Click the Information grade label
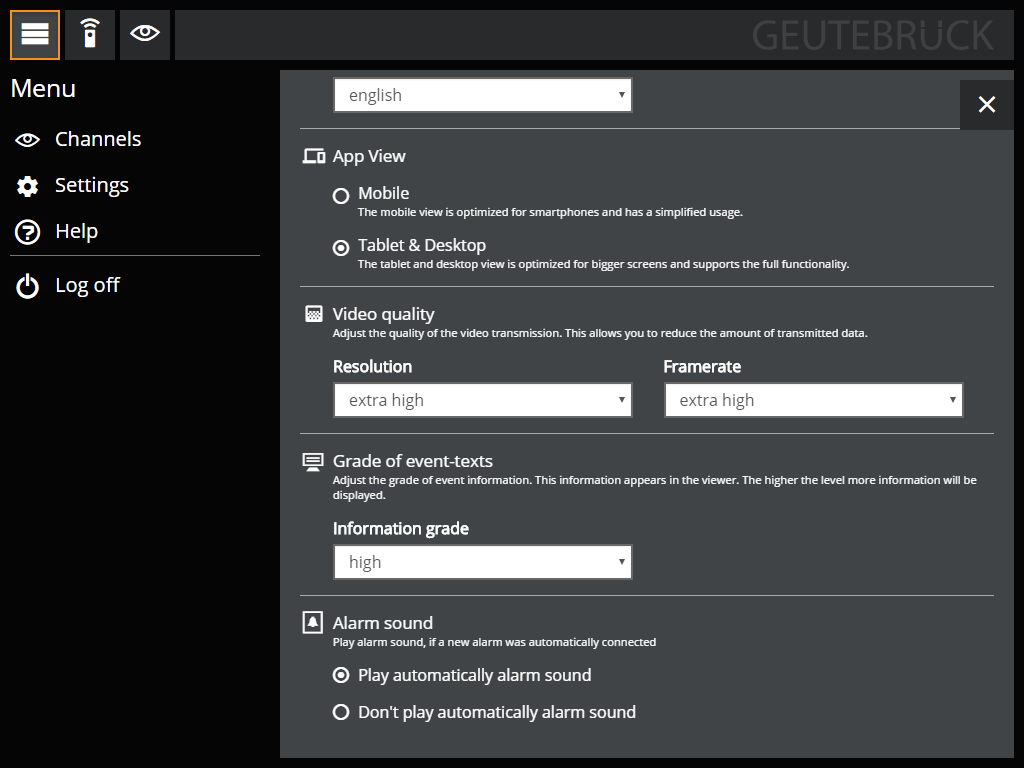This screenshot has width=1024, height=768. 401,528
